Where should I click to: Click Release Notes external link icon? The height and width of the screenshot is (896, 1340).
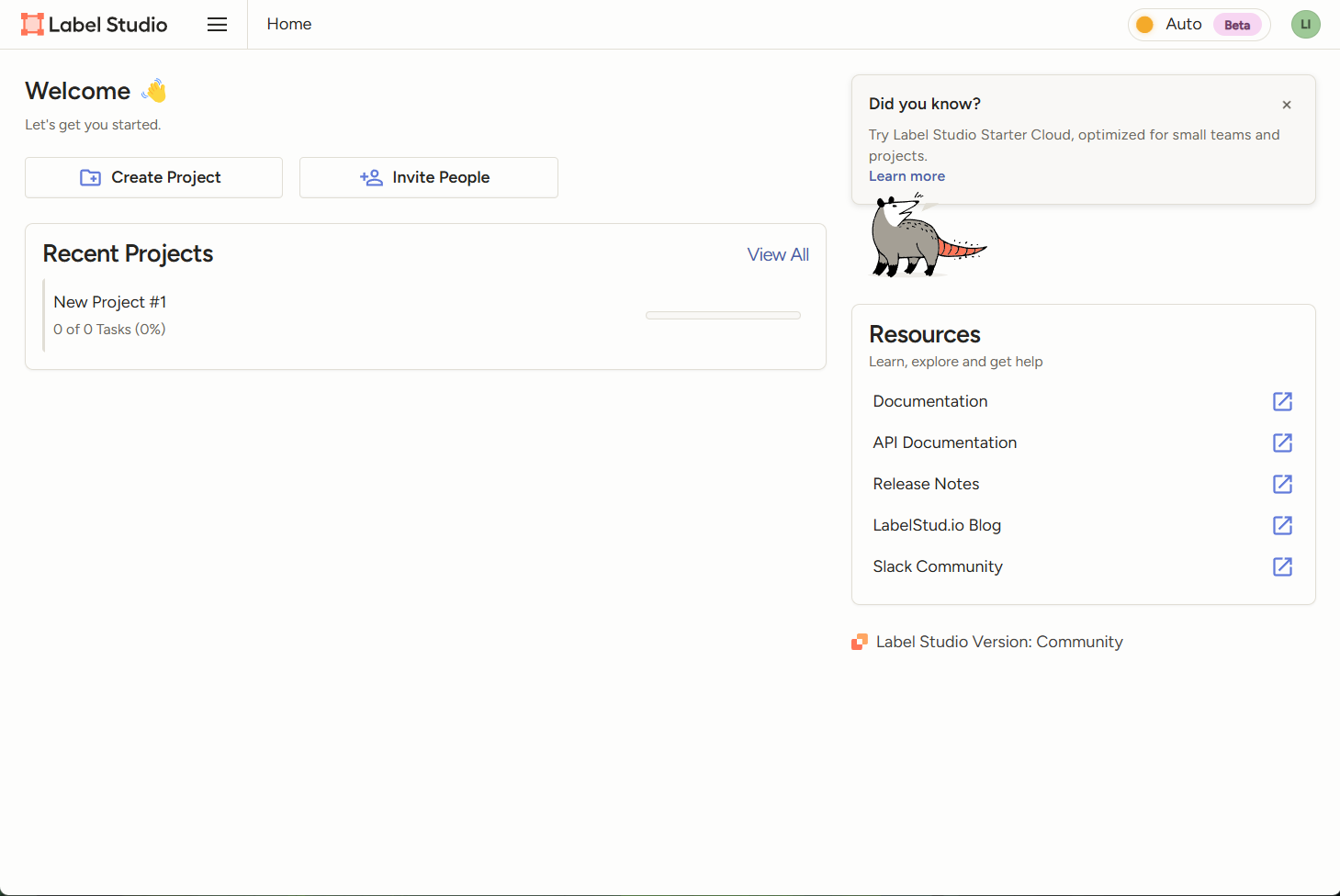1283,484
